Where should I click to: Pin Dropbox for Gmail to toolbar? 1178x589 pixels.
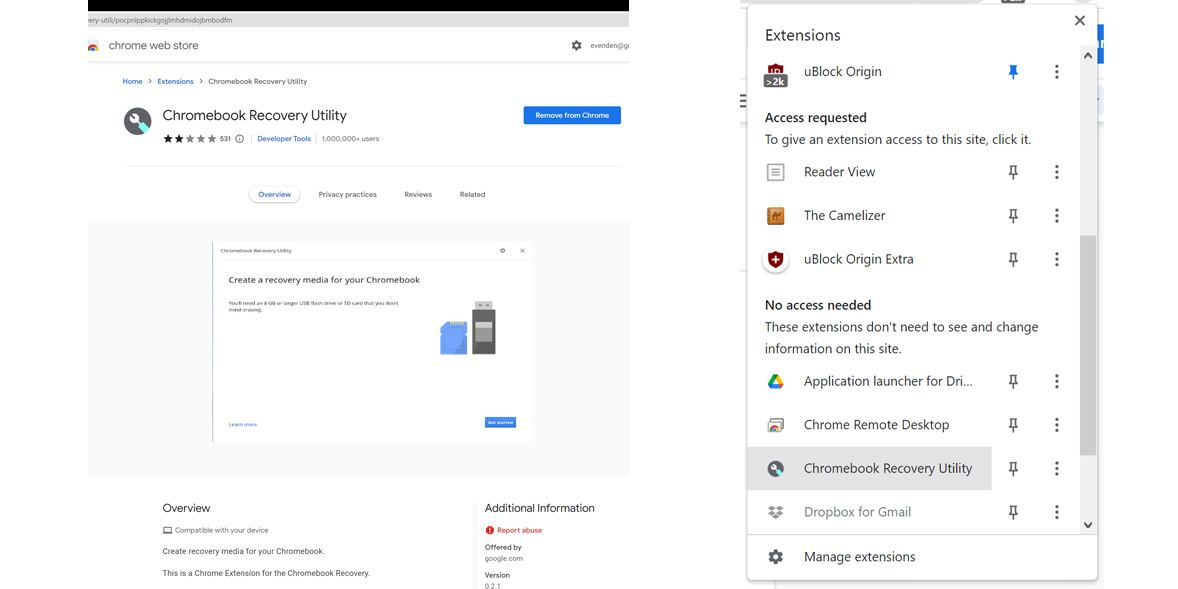pyautogui.click(x=1013, y=512)
